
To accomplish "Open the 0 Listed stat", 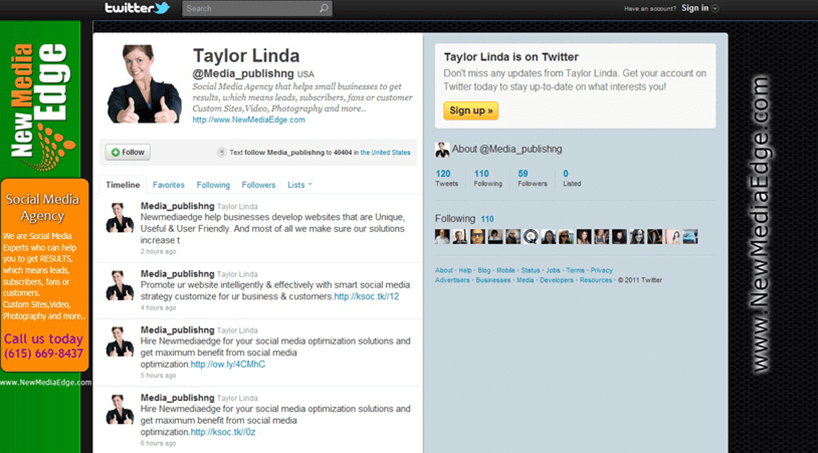I will coord(572,178).
